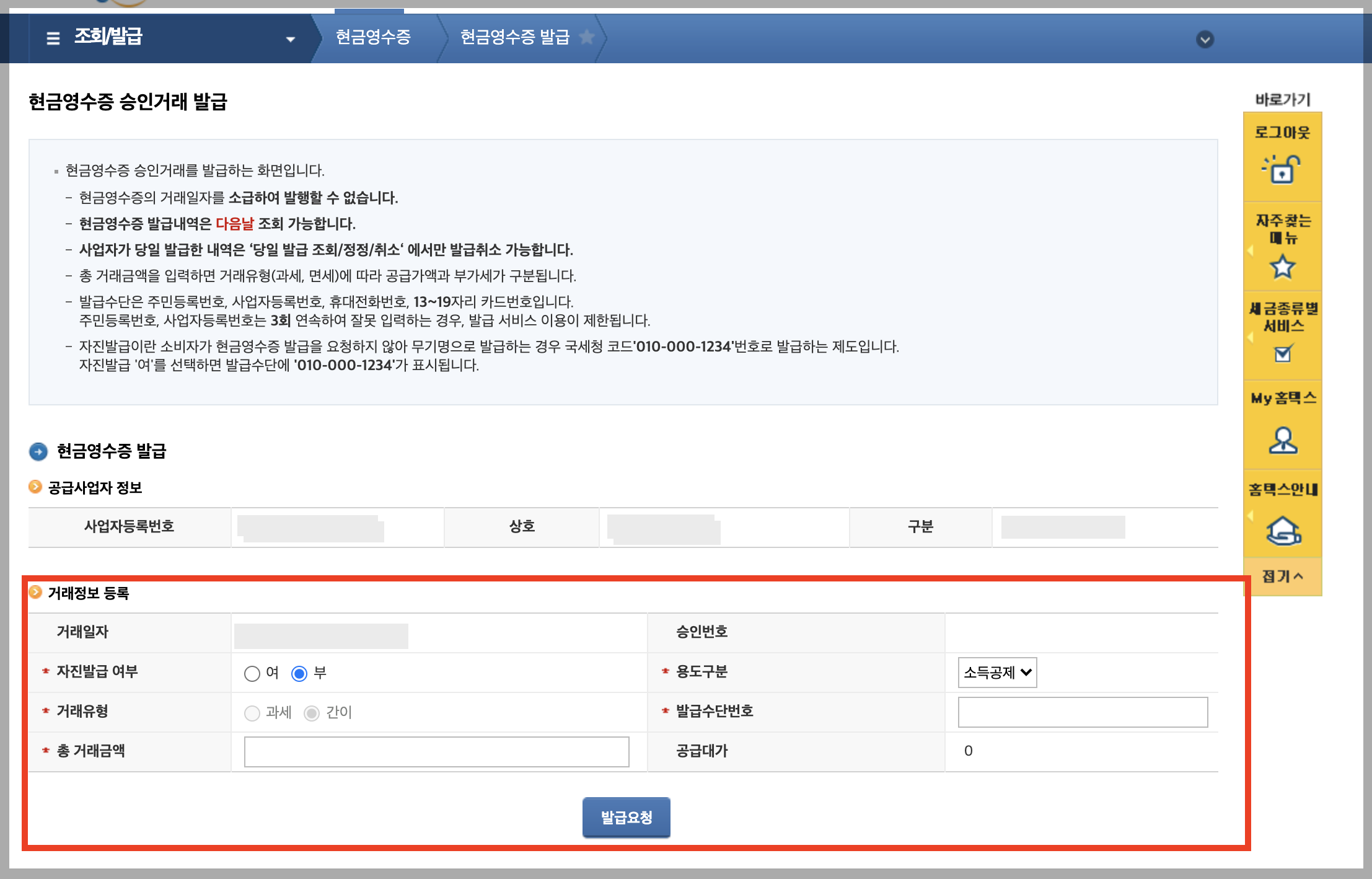Click the 발급수단번호 input field
Viewport: 1372px width, 879px height.
point(1082,712)
